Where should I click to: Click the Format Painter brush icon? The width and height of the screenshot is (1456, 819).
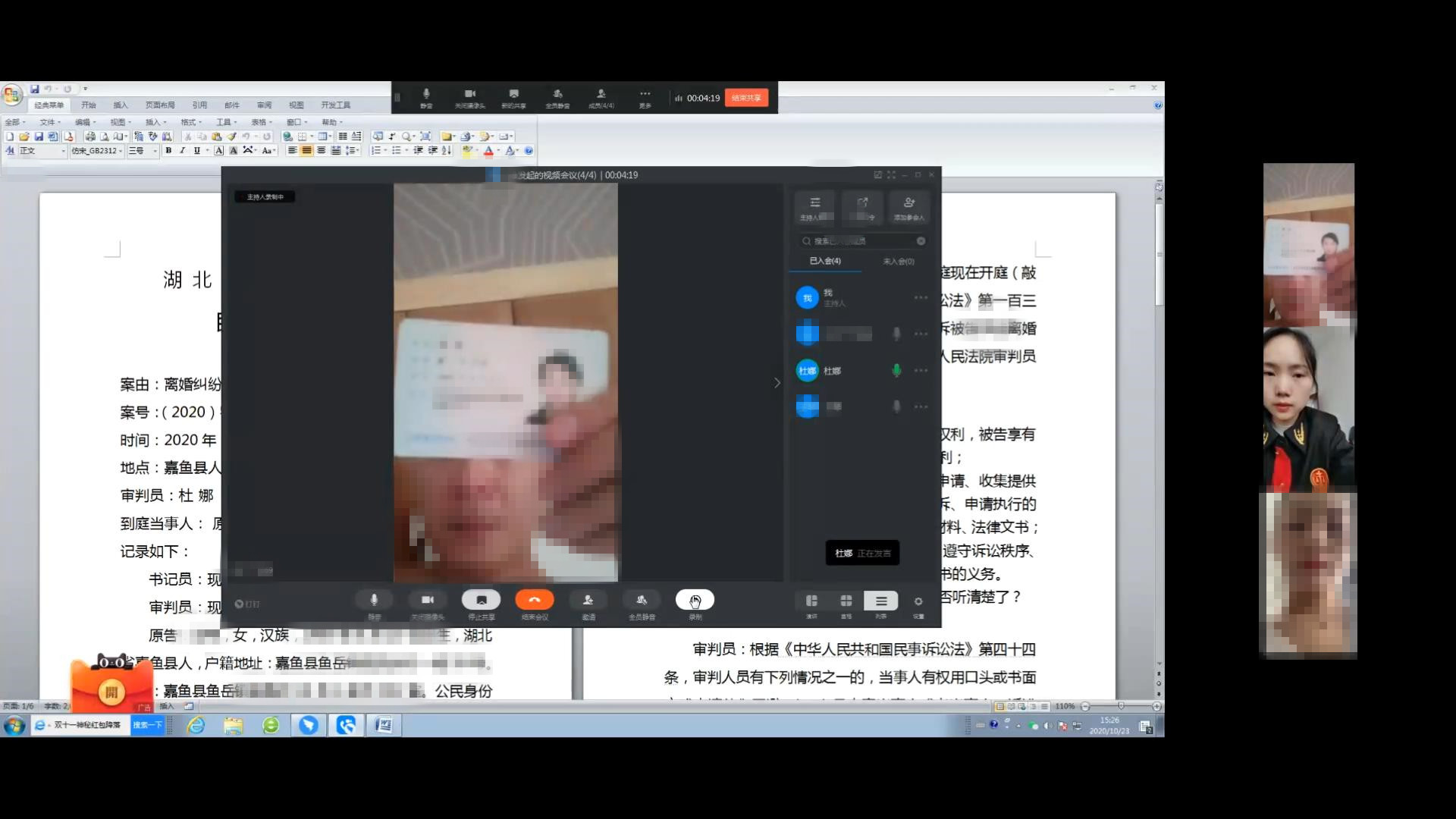click(x=232, y=136)
